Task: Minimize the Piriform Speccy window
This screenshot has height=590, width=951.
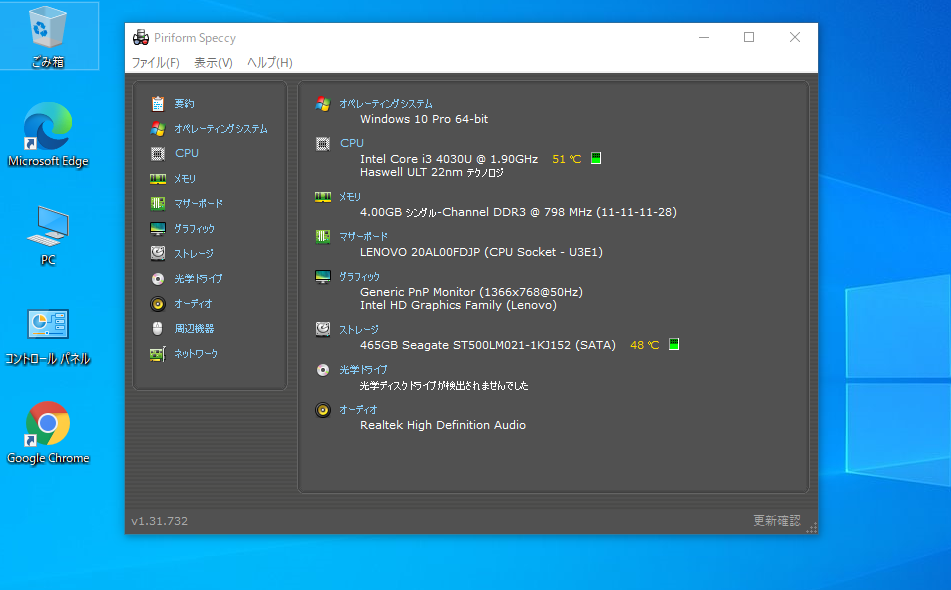Action: (704, 38)
